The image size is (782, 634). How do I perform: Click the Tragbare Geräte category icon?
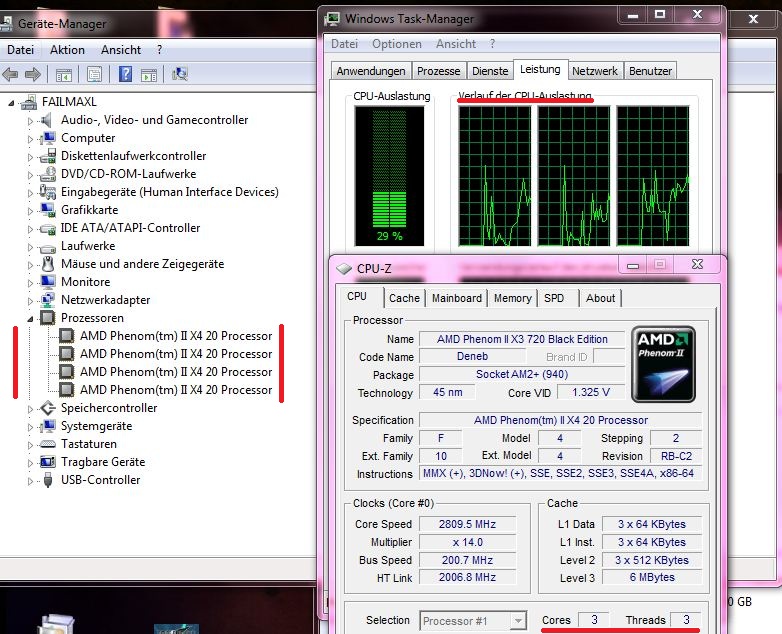pos(47,462)
